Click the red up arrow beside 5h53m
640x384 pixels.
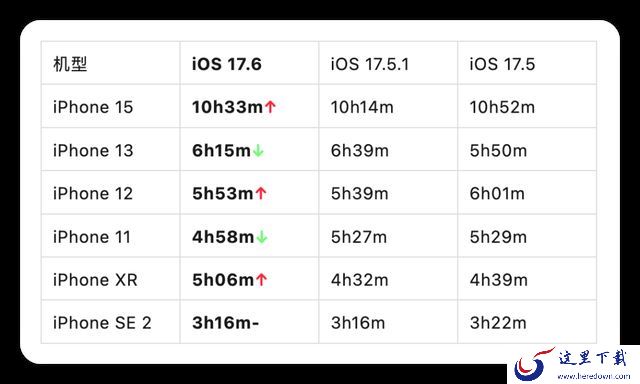point(261,193)
